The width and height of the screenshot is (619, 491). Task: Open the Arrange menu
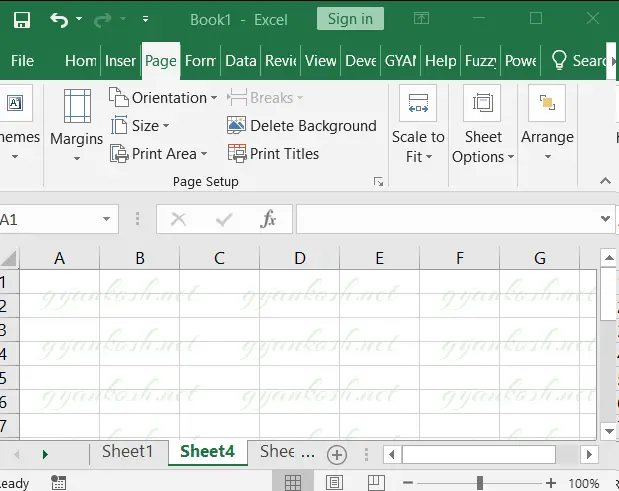pos(547,123)
